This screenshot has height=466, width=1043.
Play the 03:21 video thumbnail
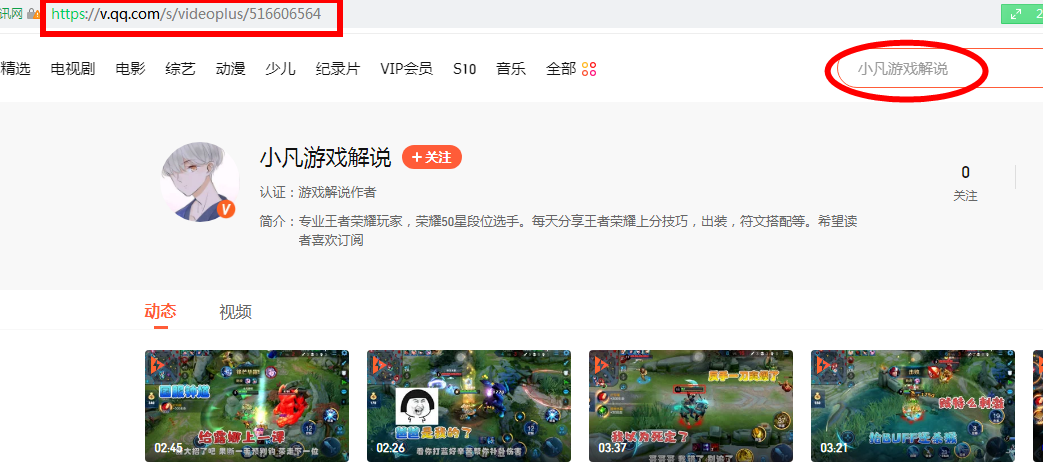[x=913, y=406]
